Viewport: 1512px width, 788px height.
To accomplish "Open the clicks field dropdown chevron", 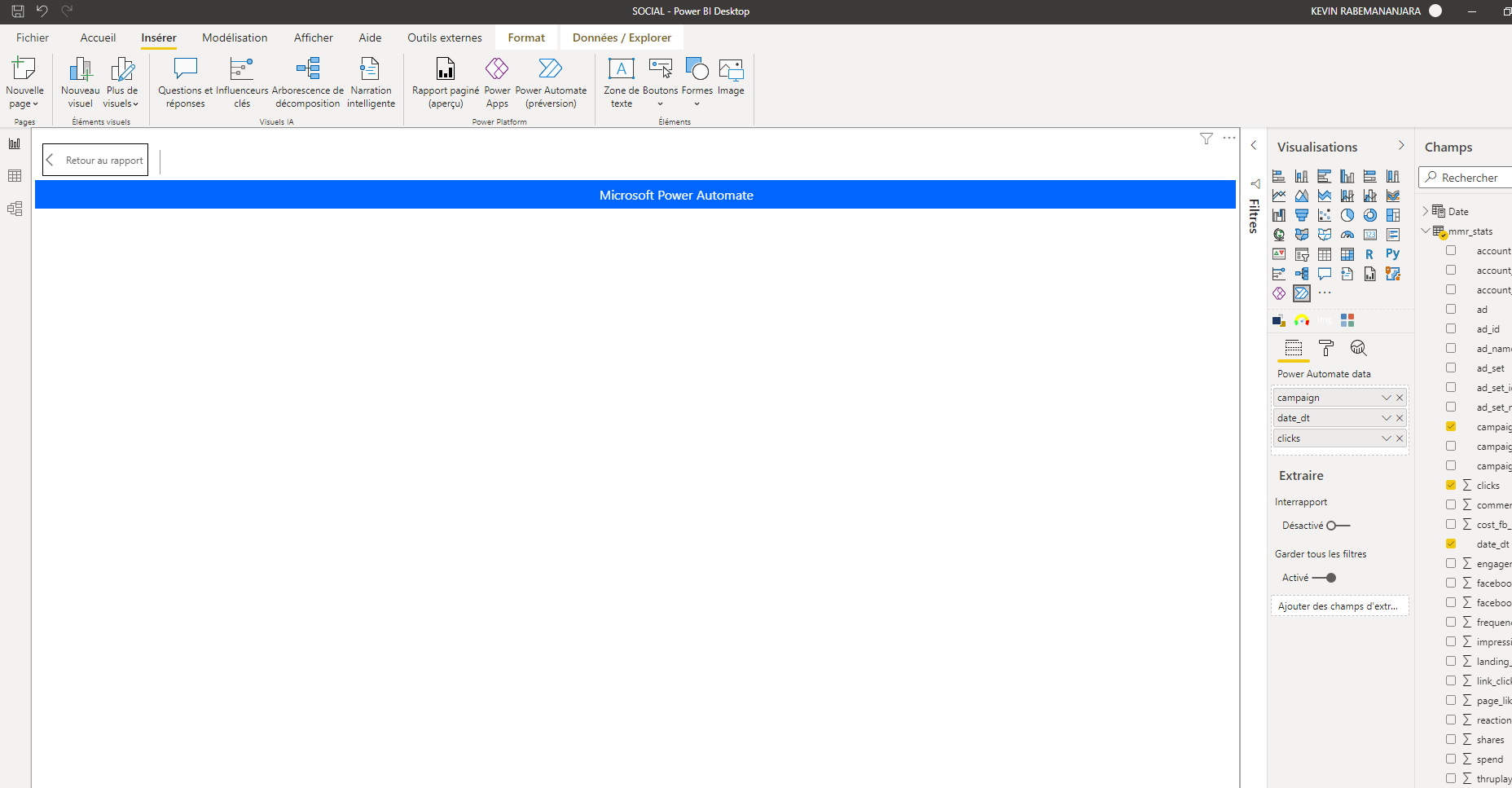I will 1387,438.
